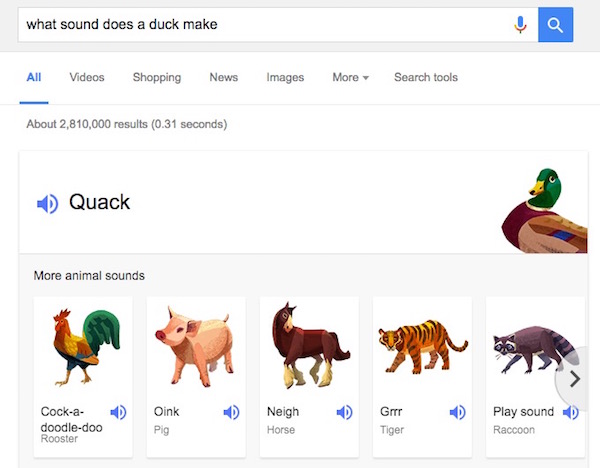The height and width of the screenshot is (468, 600).
Task: Click the rooster picture thumbnail
Action: coord(85,345)
